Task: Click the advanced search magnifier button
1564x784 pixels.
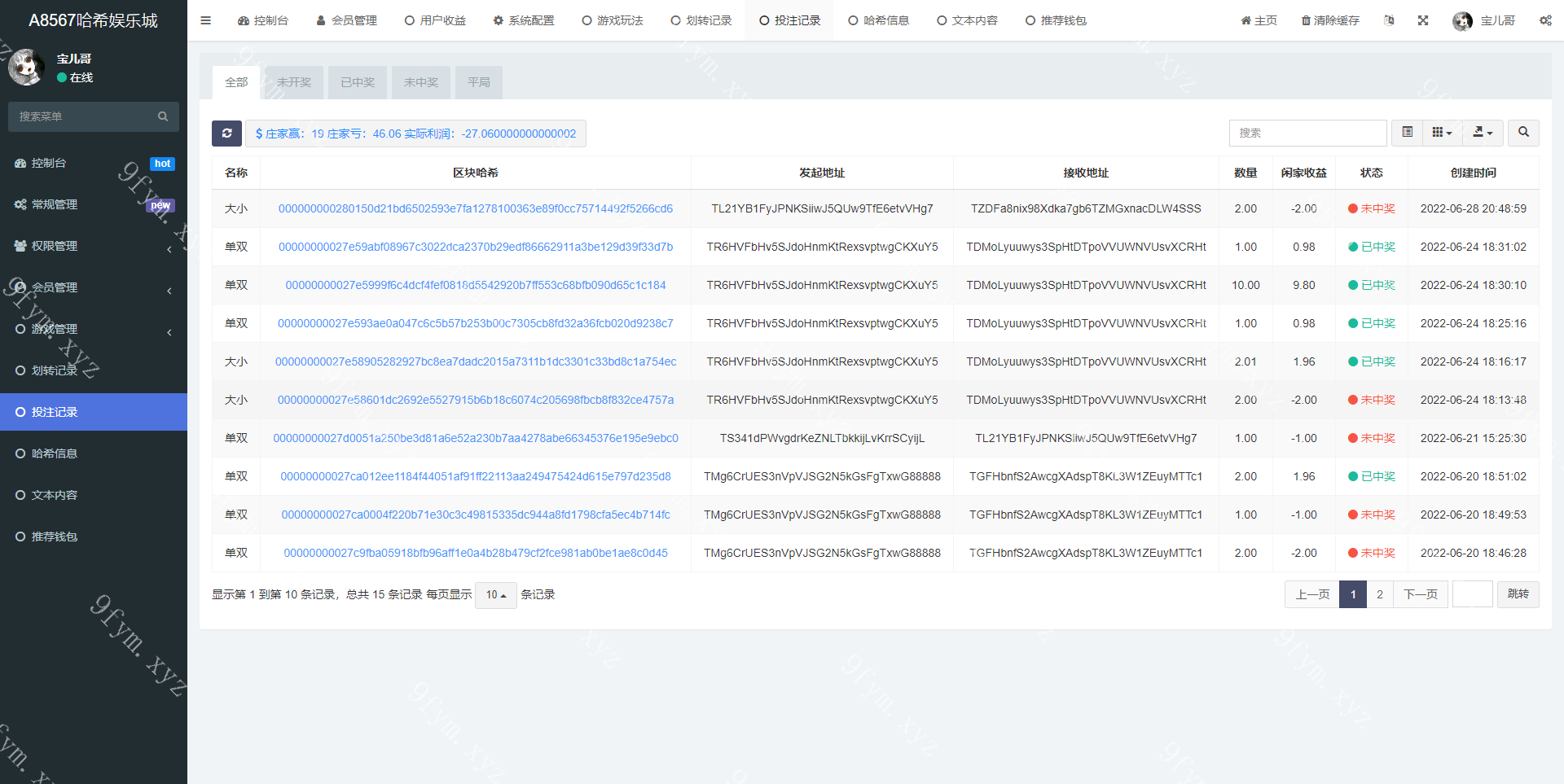Action: click(x=1523, y=132)
